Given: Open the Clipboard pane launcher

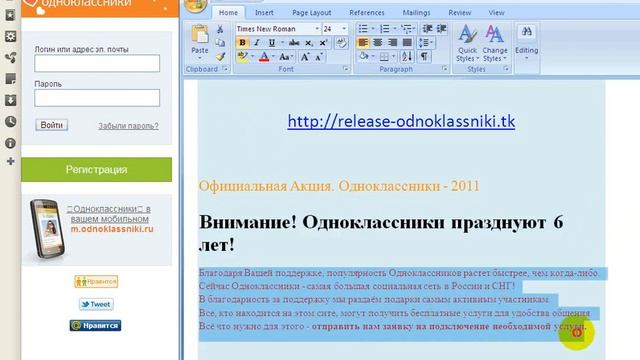Looking at the screenshot, I should [225, 69].
